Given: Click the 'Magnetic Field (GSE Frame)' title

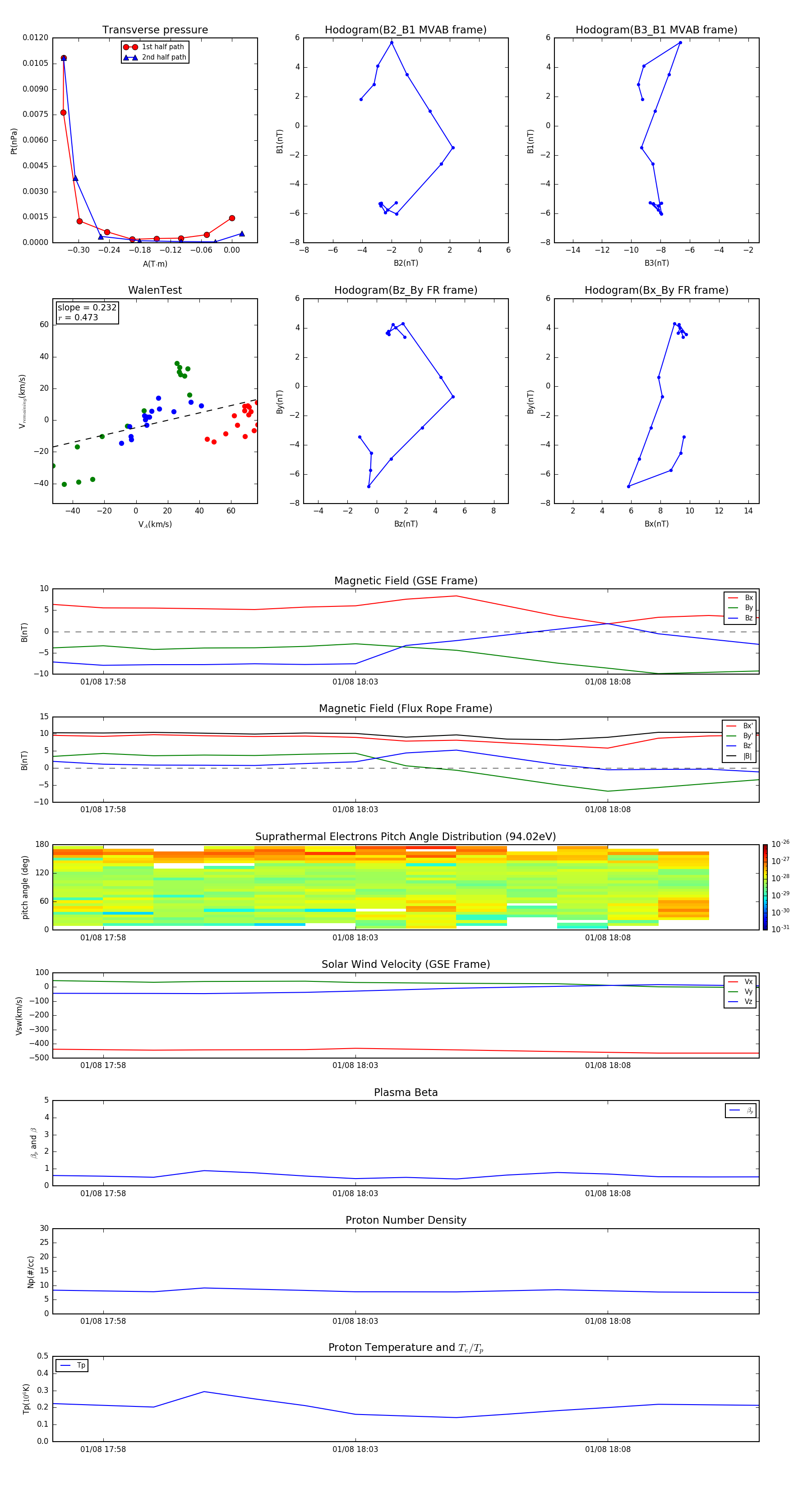Looking at the screenshot, I should 406,581.
